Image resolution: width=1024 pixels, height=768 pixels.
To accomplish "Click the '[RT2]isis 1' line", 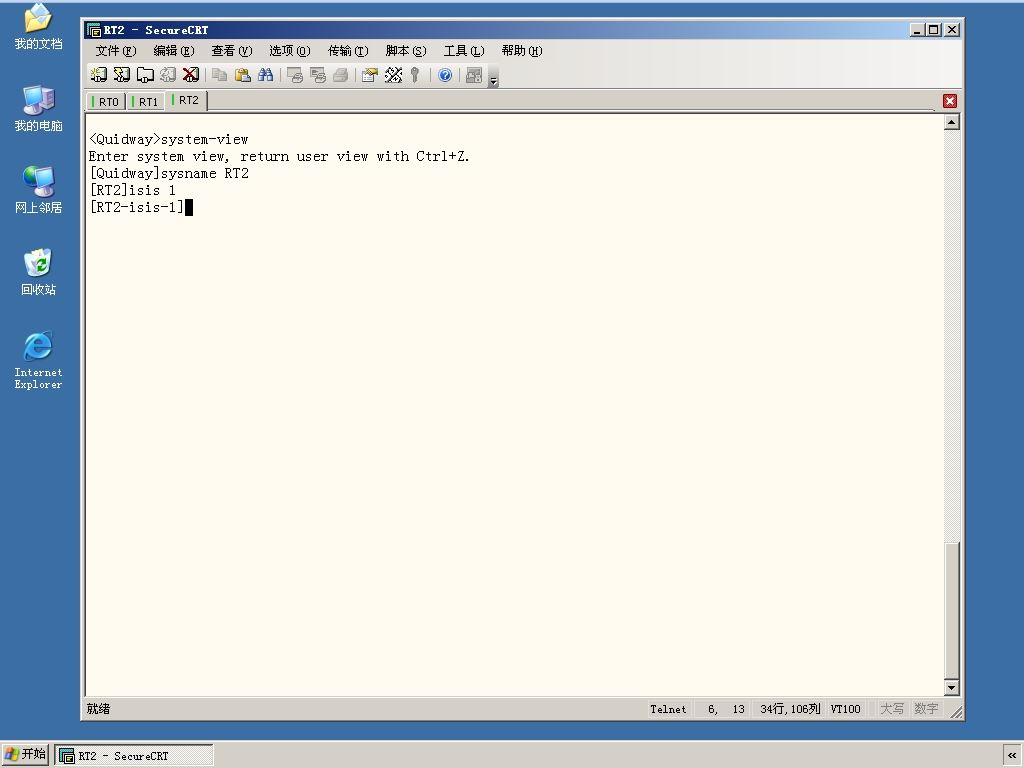I will (x=133, y=190).
